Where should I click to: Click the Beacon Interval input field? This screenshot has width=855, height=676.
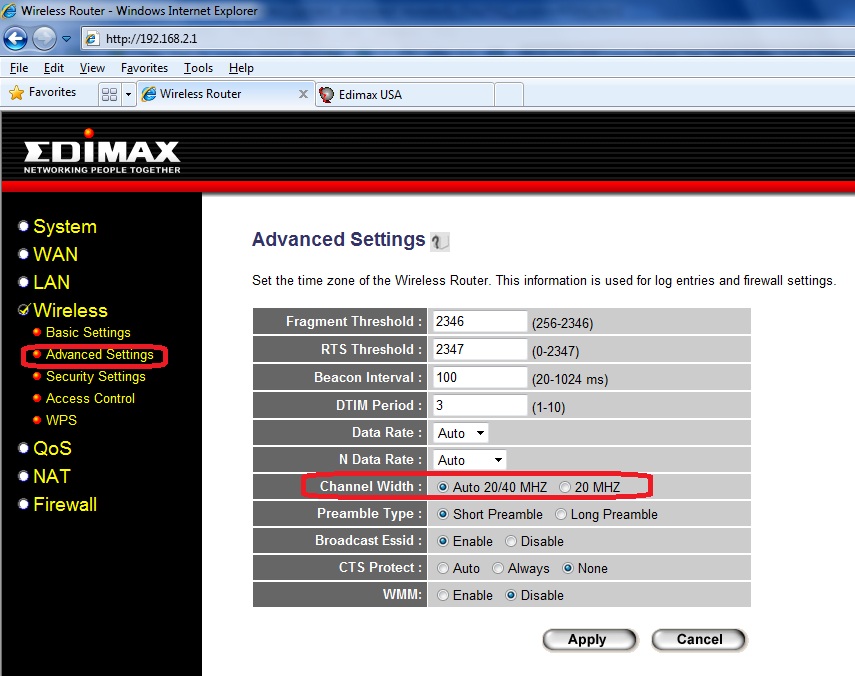479,377
